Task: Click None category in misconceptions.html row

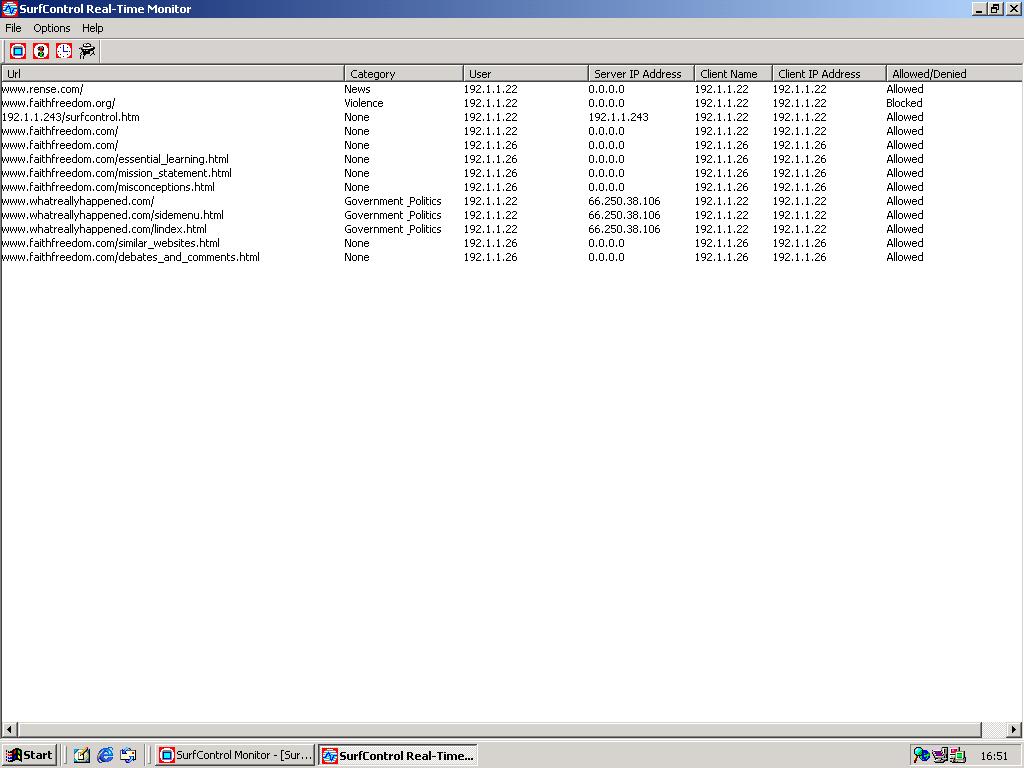Action: pyautogui.click(x=357, y=187)
